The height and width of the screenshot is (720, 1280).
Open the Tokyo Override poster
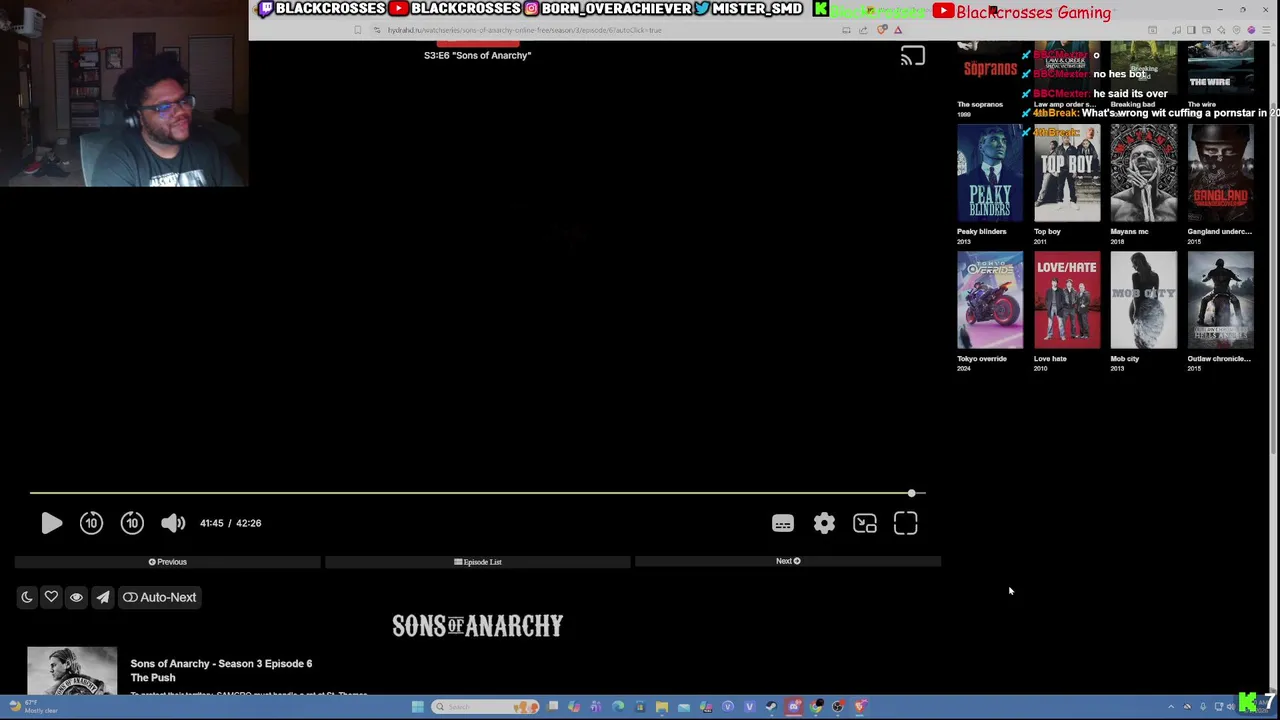990,300
